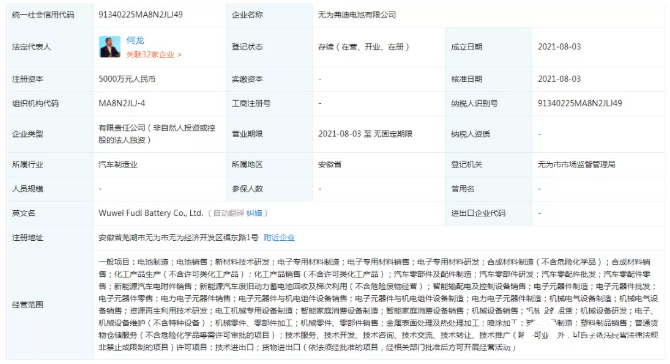Select the 参保人数 label cell
The height and width of the screenshot is (364, 670).
coord(269,189)
